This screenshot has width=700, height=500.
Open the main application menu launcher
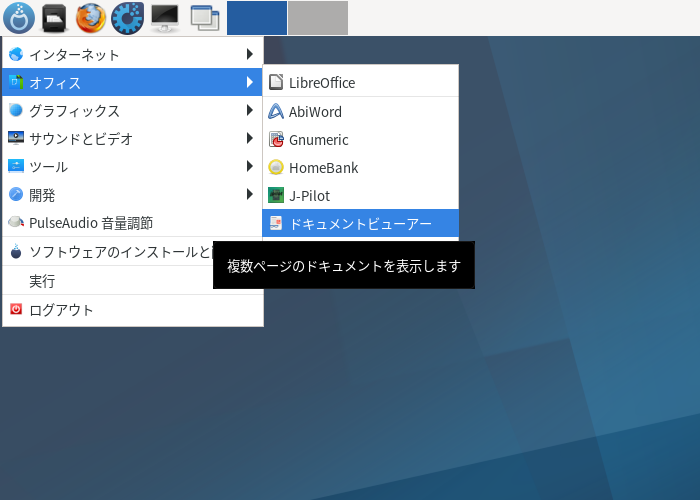pos(19,18)
